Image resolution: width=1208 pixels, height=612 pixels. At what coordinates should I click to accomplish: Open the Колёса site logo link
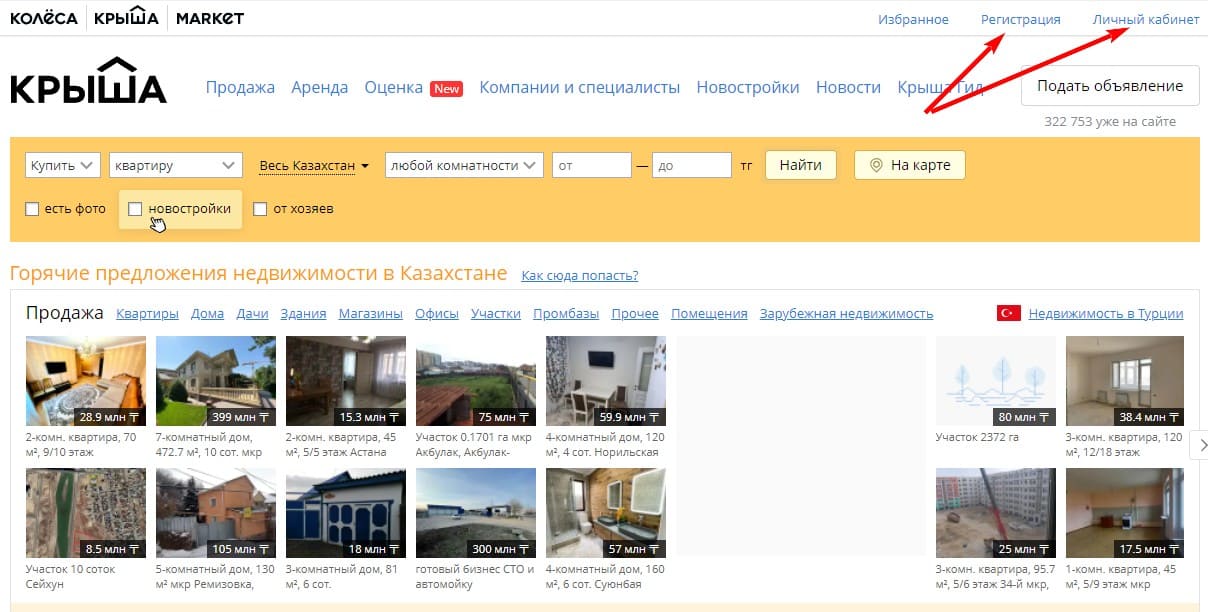point(43,18)
